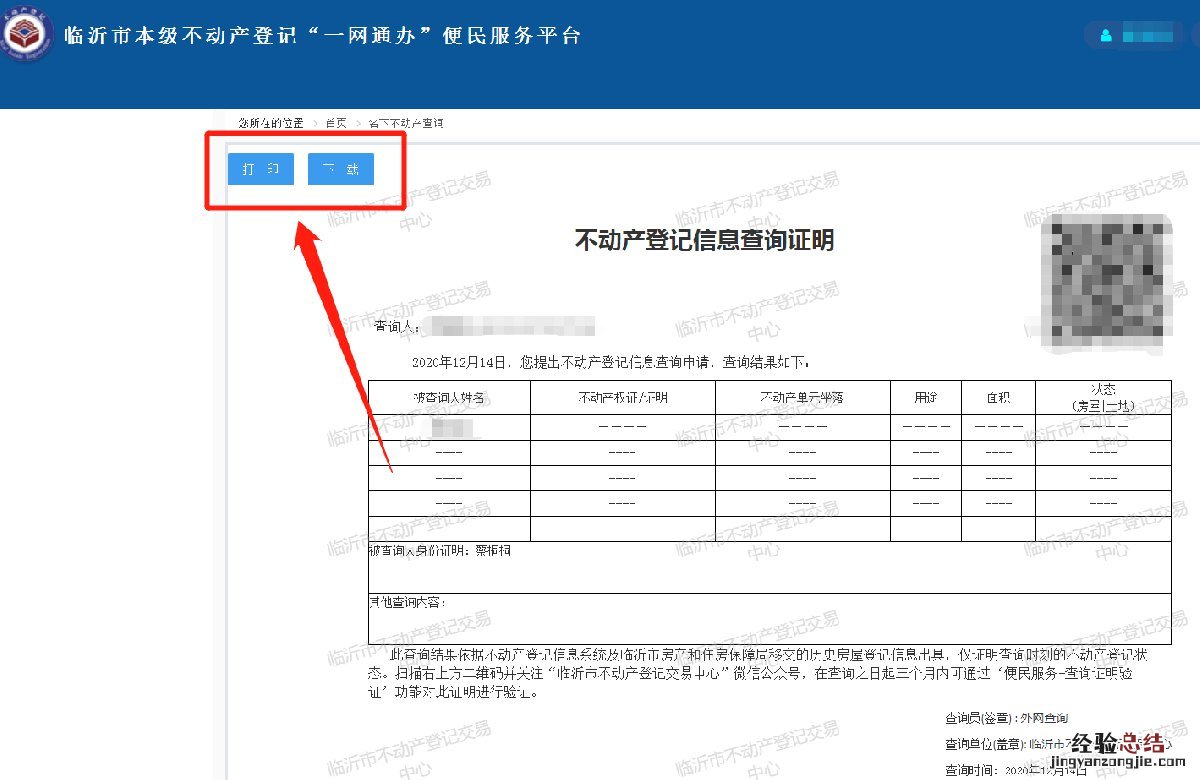This screenshot has height=780, width=1200.
Task: Open the 不动产查询 breadcrumb item
Action: pyautogui.click(x=405, y=123)
